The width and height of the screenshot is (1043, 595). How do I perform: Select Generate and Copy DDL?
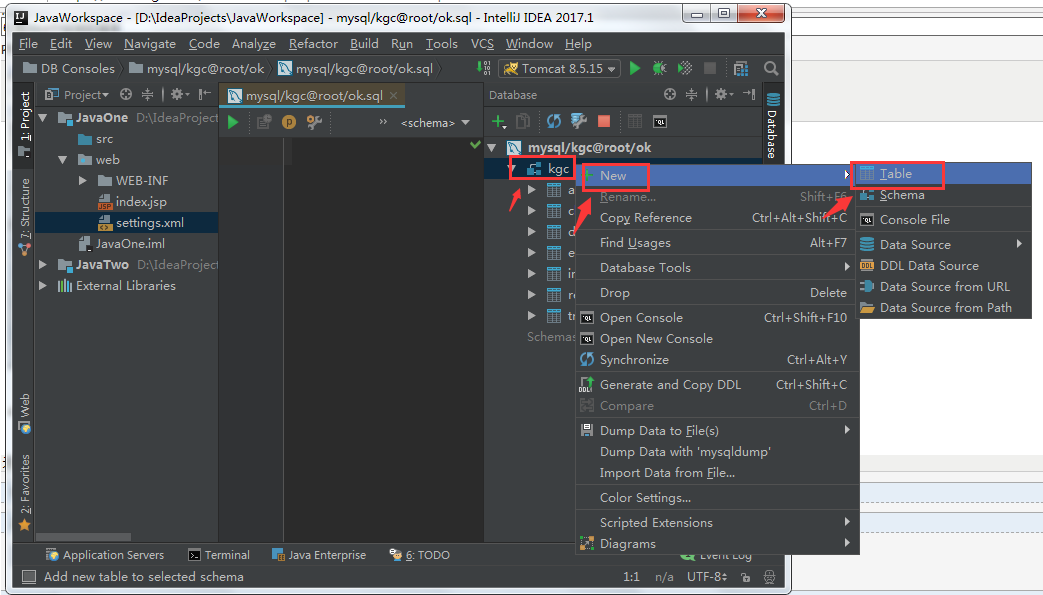(x=717, y=385)
